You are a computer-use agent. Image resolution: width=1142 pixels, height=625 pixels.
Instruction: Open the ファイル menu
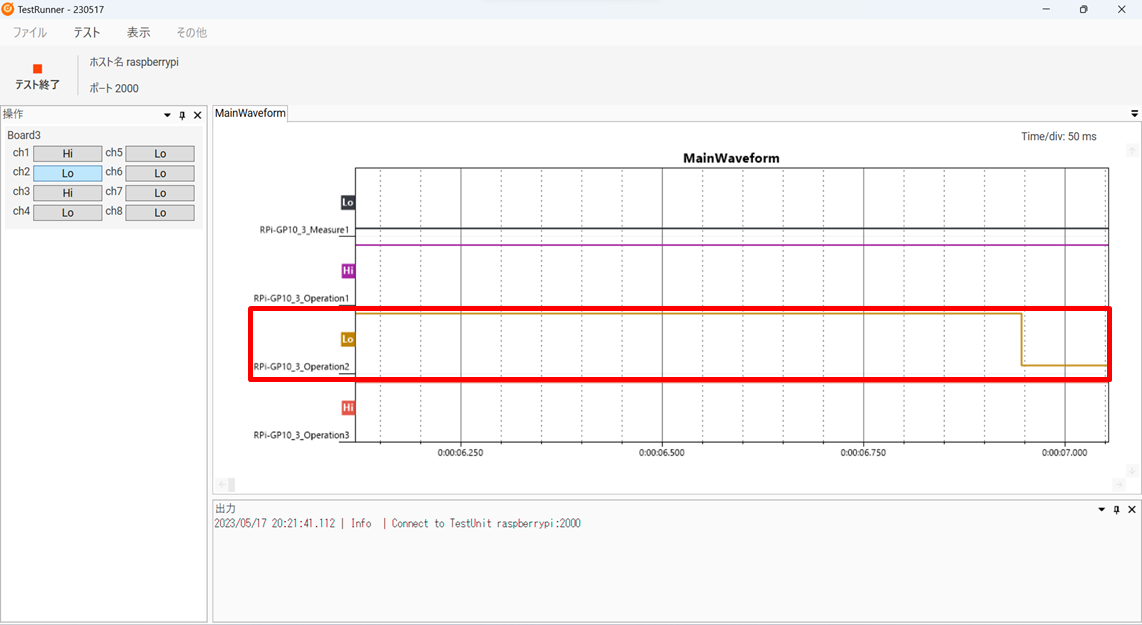coord(29,32)
